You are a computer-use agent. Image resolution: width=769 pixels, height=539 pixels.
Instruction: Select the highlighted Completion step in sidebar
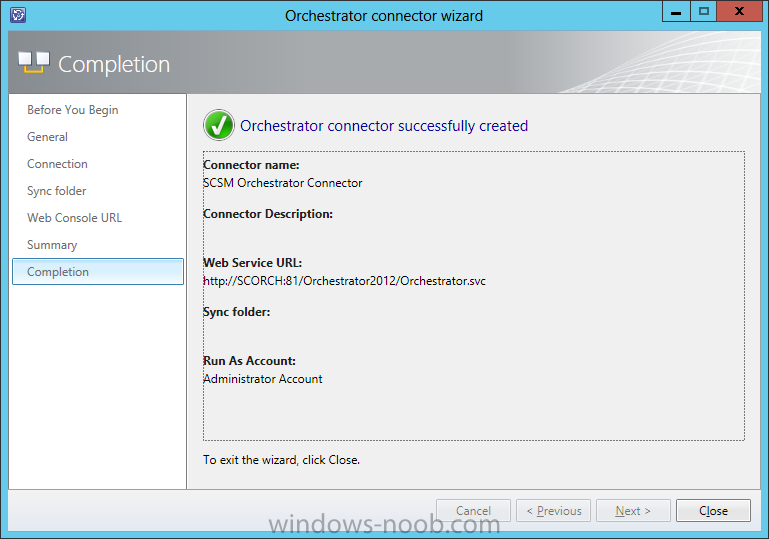click(98, 272)
